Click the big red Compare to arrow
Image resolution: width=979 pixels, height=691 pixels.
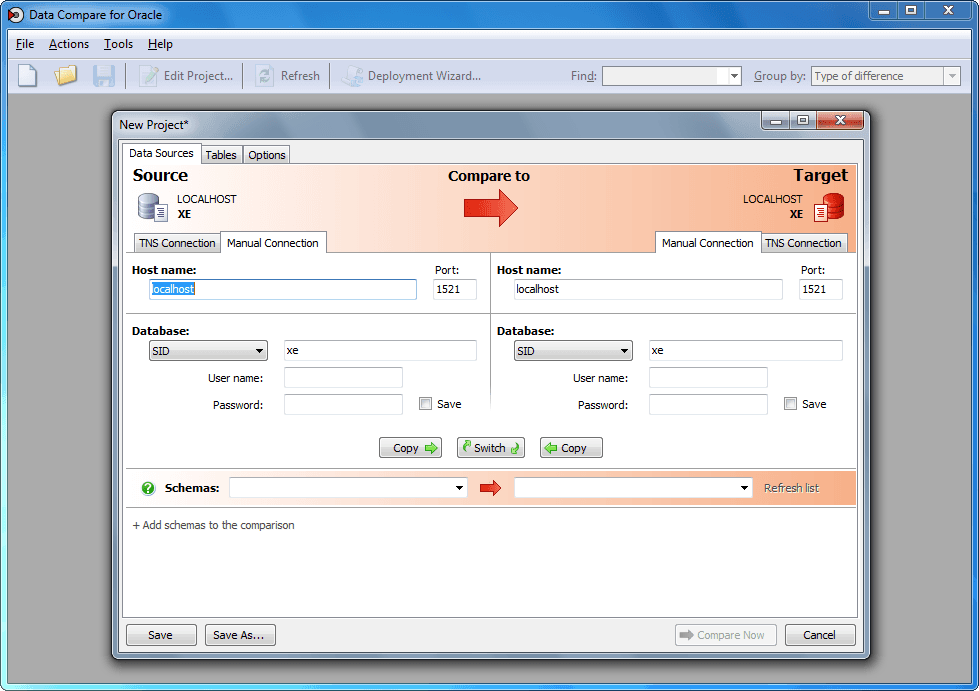pos(491,208)
